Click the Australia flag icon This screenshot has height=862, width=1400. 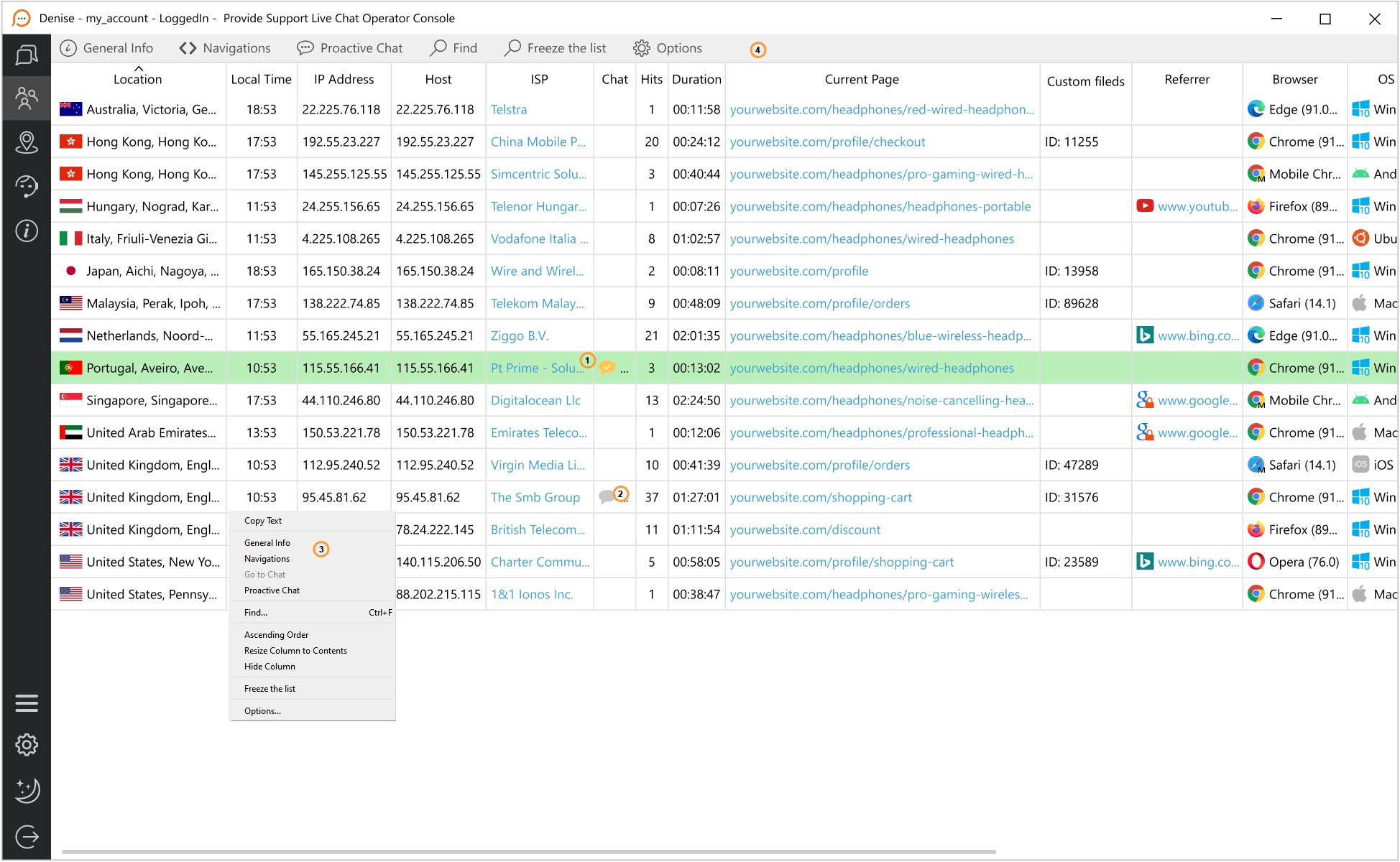click(70, 109)
